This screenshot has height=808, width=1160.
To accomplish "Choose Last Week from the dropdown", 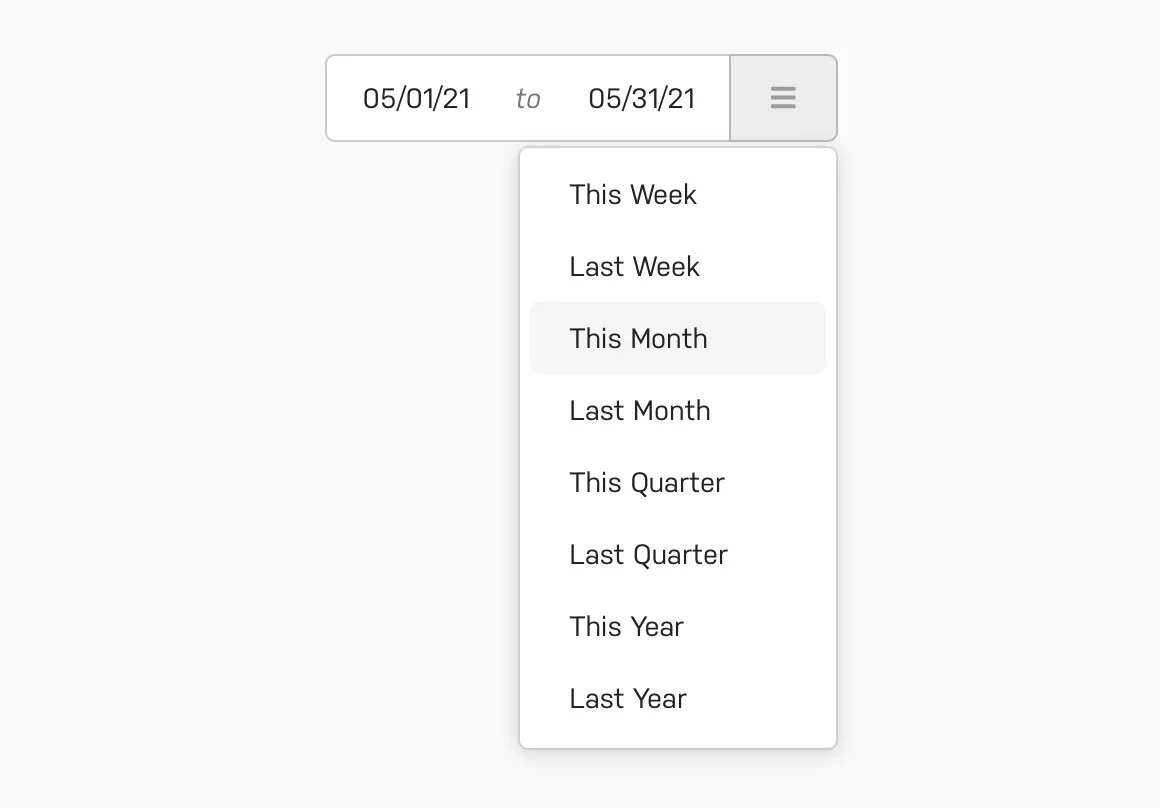I will 634,266.
